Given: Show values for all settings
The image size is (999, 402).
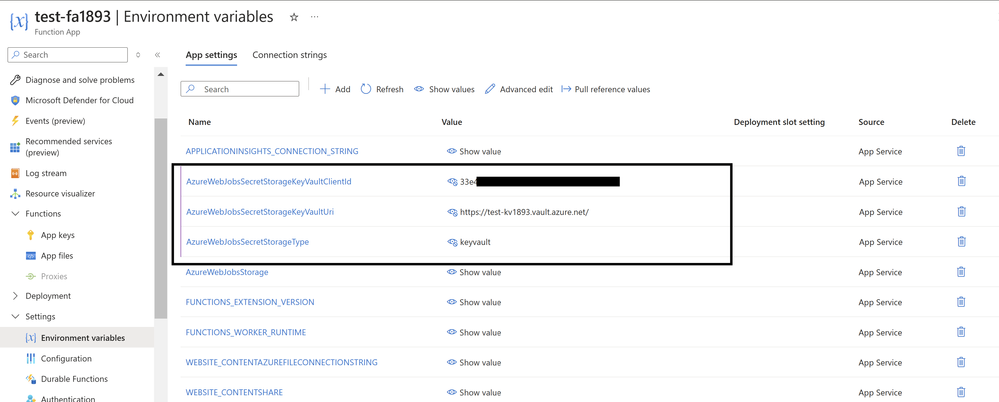Looking at the screenshot, I should (x=445, y=89).
